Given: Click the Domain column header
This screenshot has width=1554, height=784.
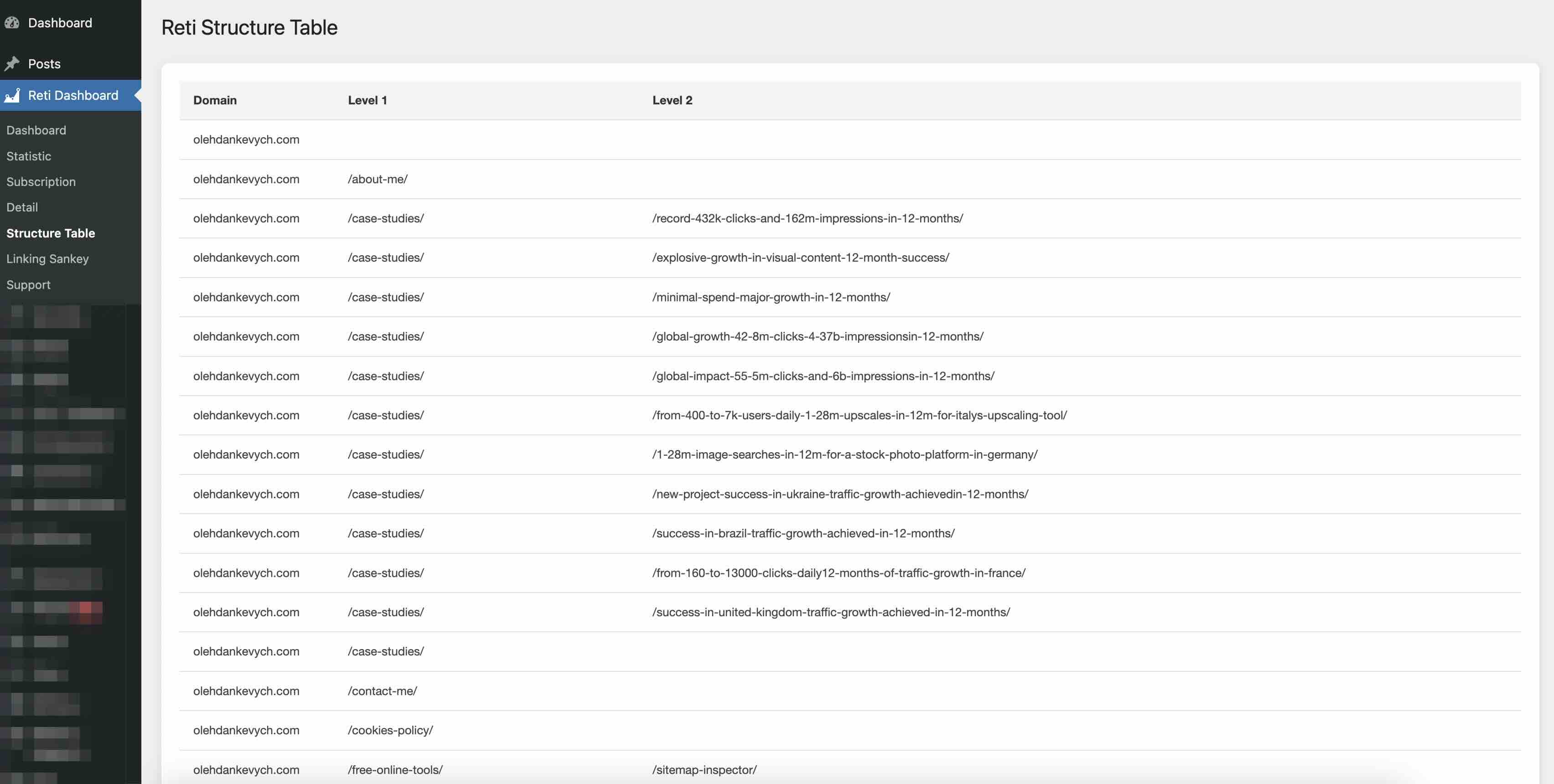Looking at the screenshot, I should 215,100.
